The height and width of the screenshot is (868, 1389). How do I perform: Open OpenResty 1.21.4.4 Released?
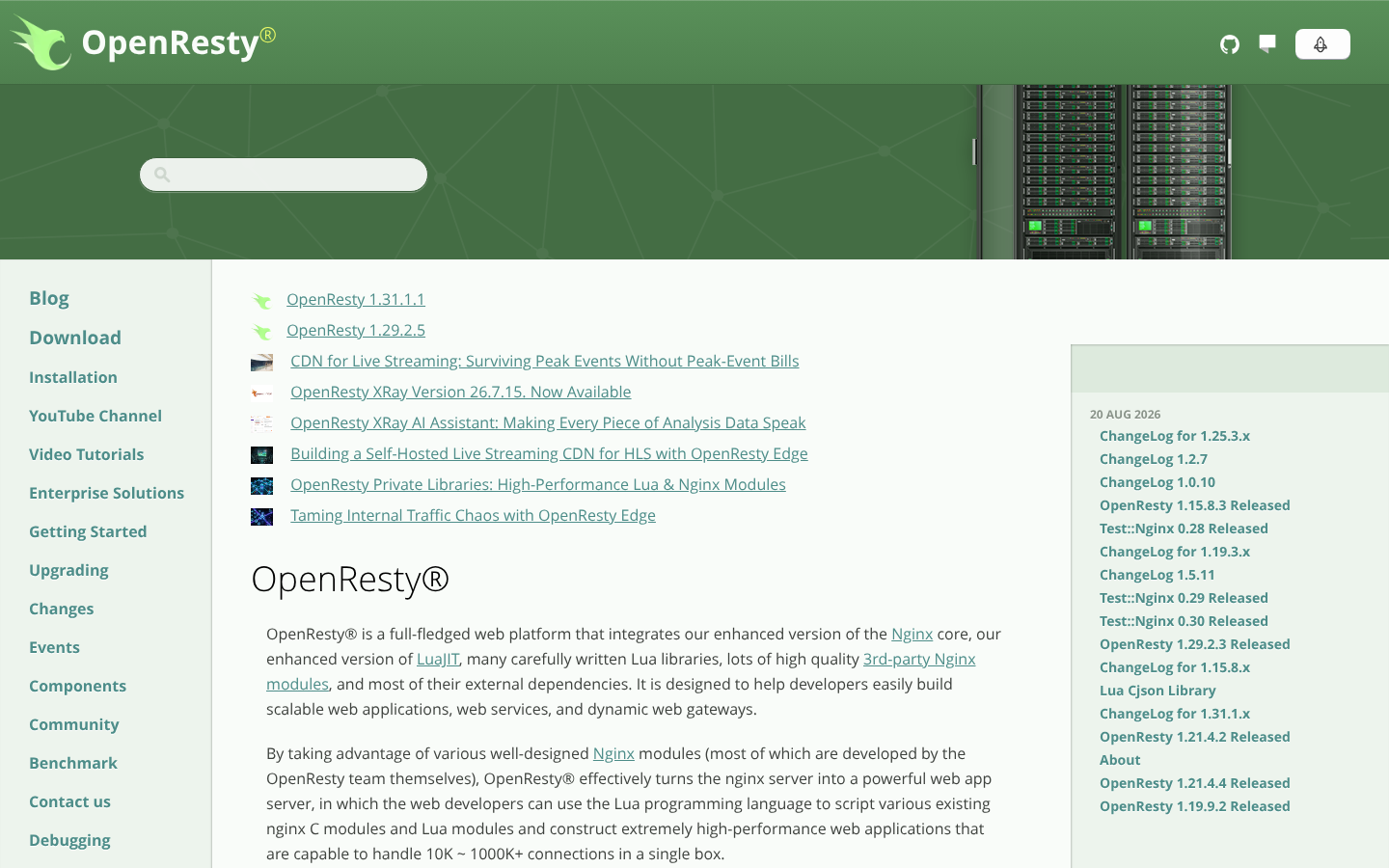(x=1195, y=783)
